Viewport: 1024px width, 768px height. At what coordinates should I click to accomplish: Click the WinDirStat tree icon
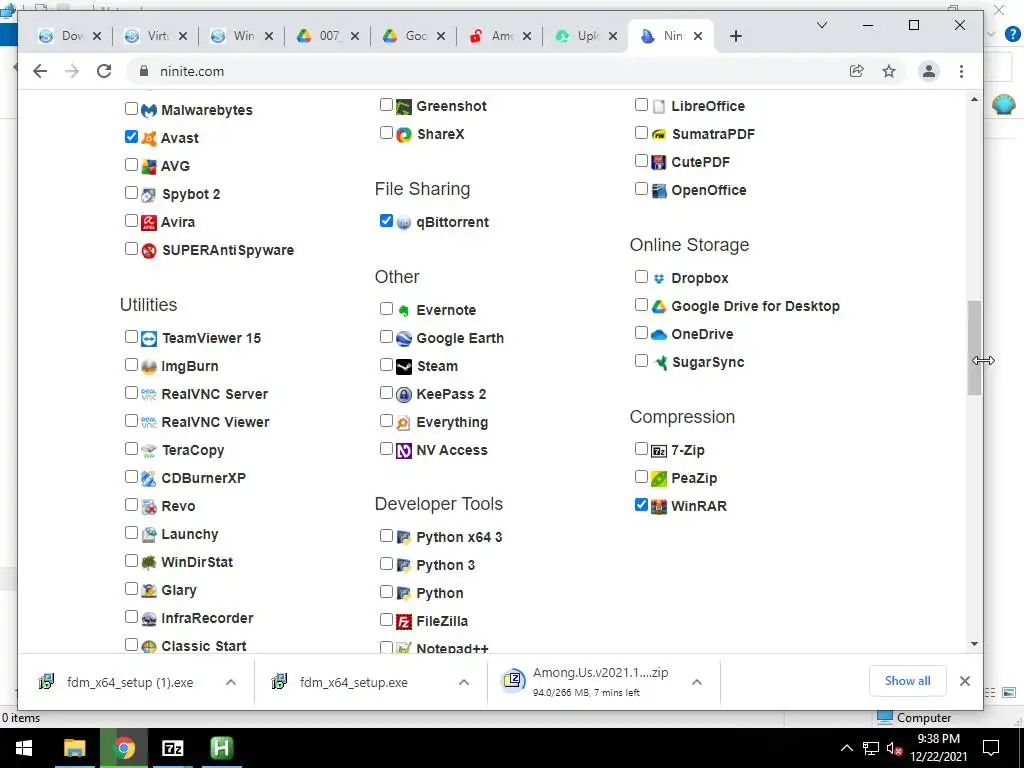pyautogui.click(x=149, y=562)
